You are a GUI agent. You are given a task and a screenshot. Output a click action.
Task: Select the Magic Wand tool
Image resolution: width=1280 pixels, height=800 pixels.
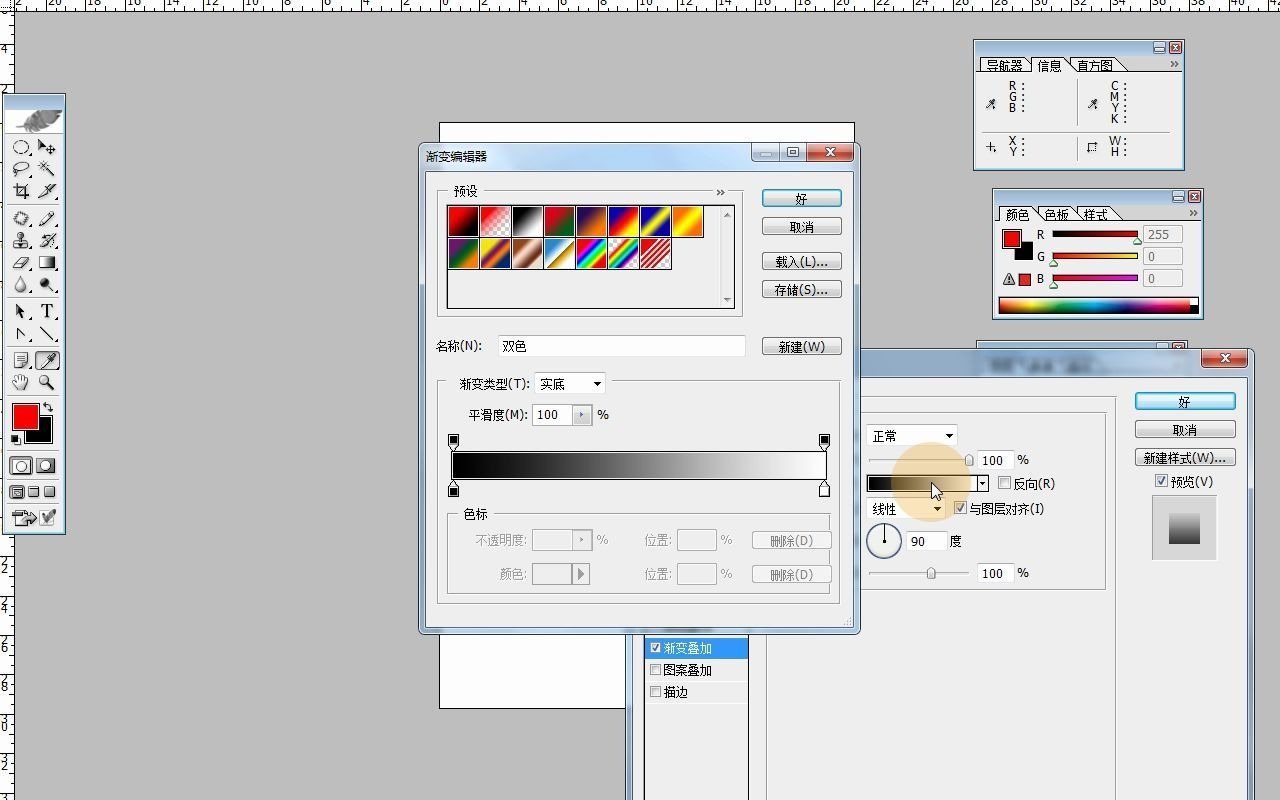click(47, 169)
